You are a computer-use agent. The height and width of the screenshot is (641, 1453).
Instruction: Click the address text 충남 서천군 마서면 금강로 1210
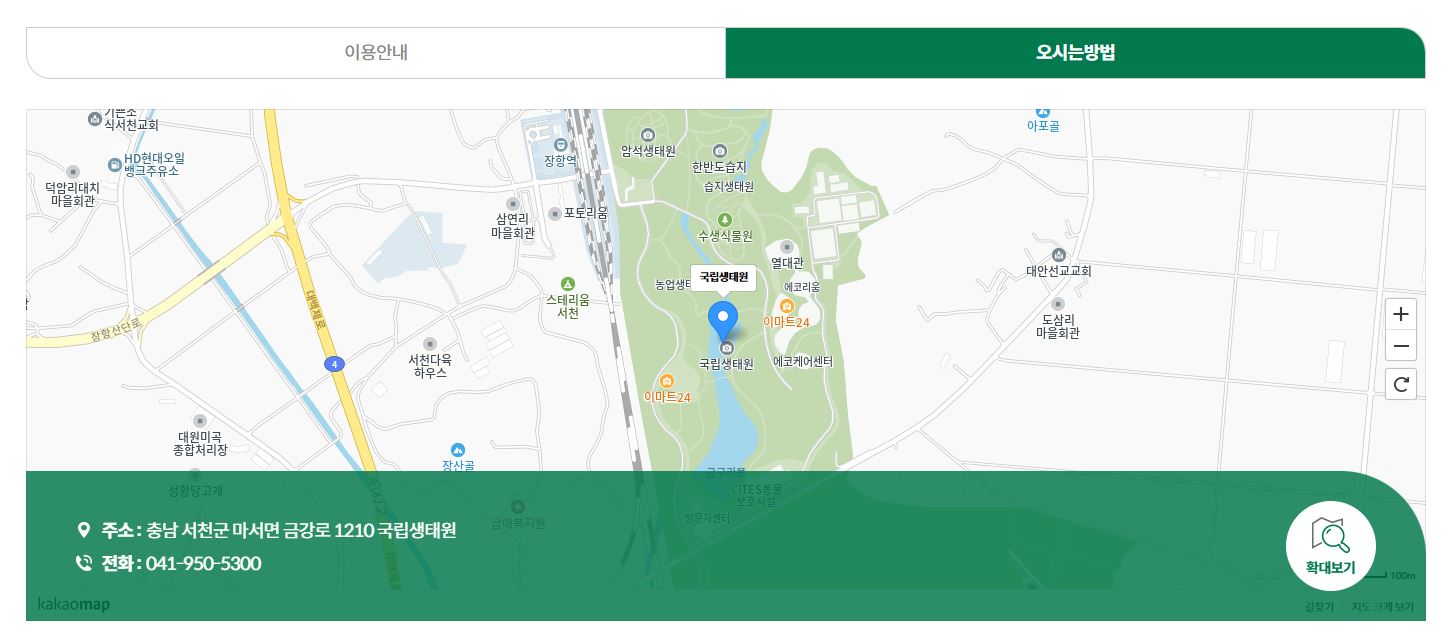coord(262,530)
